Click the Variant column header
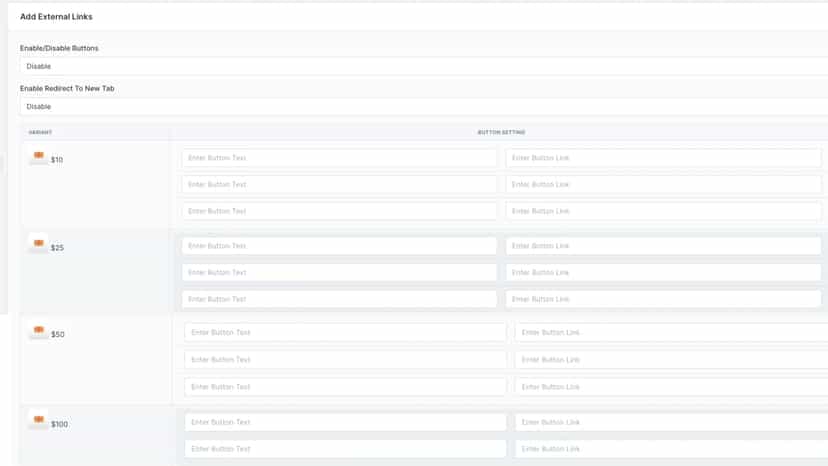Screen dimensions: 828x466 pos(40,132)
